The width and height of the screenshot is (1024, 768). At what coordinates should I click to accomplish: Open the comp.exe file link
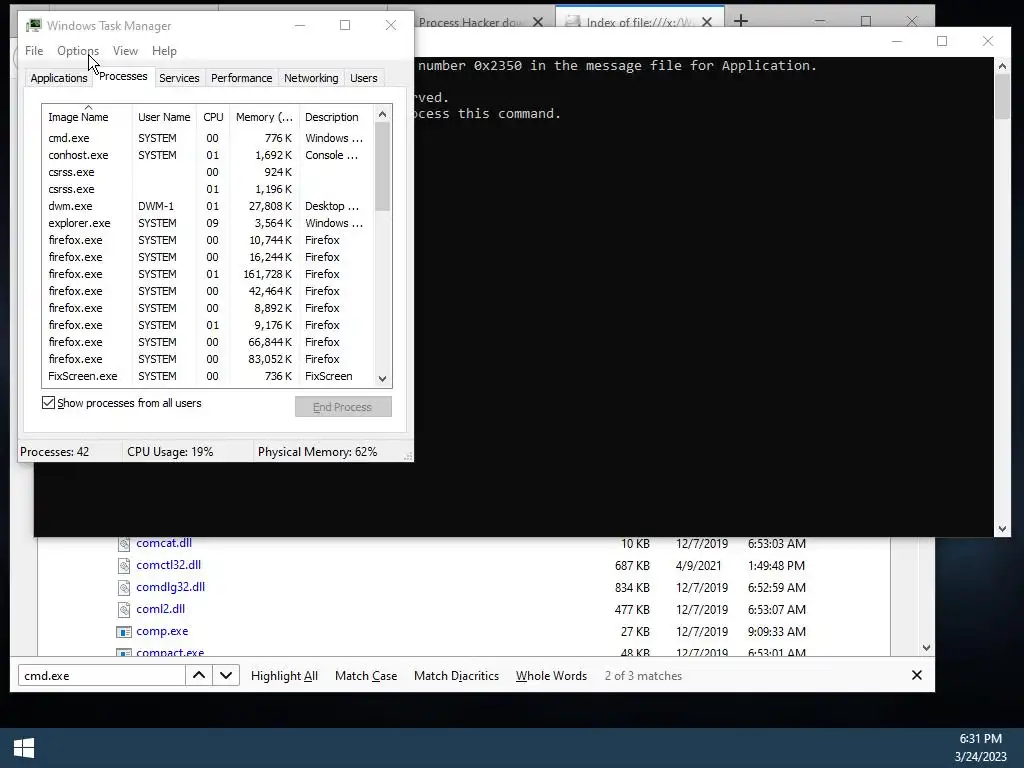(x=162, y=631)
